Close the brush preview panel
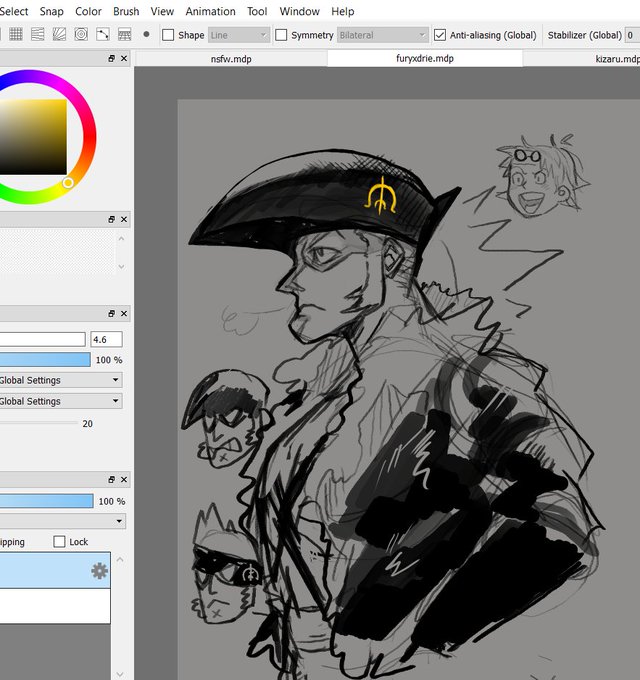Image resolution: width=640 pixels, height=680 pixels. click(124, 219)
